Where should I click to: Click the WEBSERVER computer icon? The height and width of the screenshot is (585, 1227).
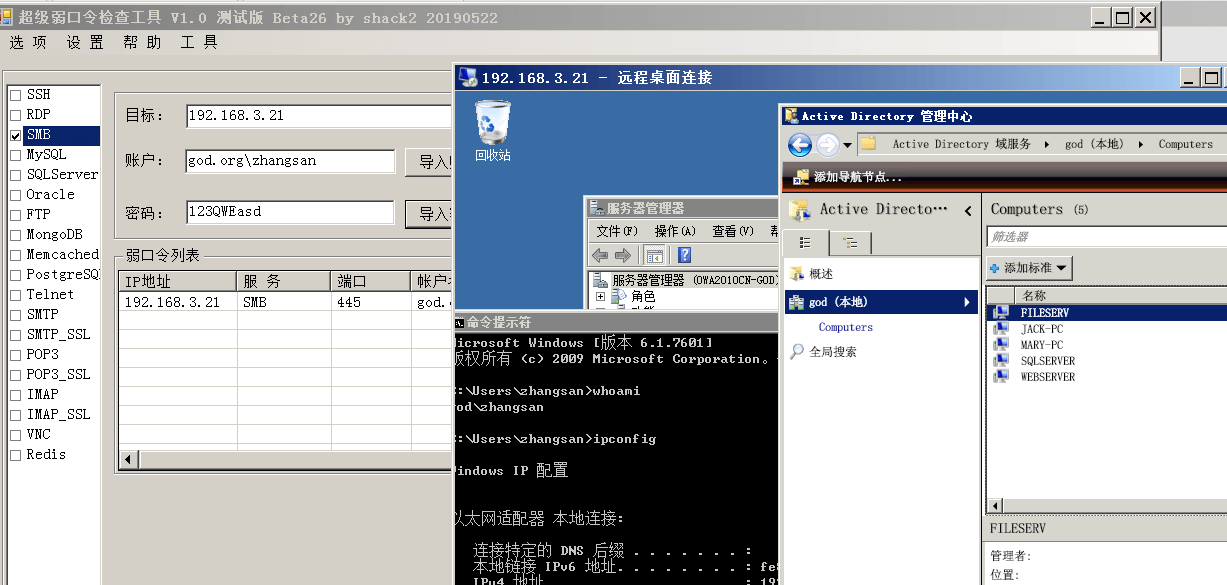[1001, 377]
